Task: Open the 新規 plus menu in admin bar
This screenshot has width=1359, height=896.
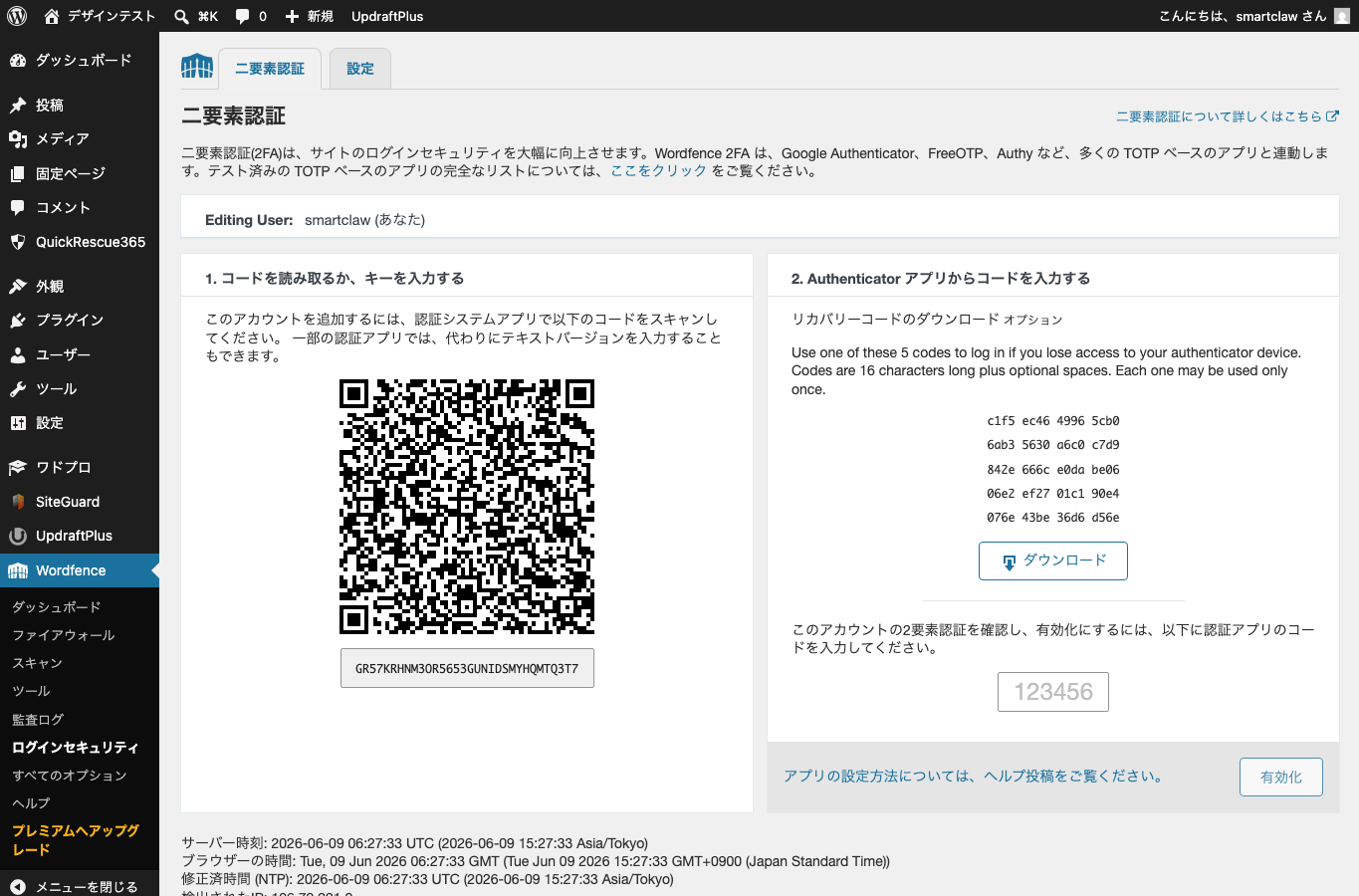Action: click(309, 16)
